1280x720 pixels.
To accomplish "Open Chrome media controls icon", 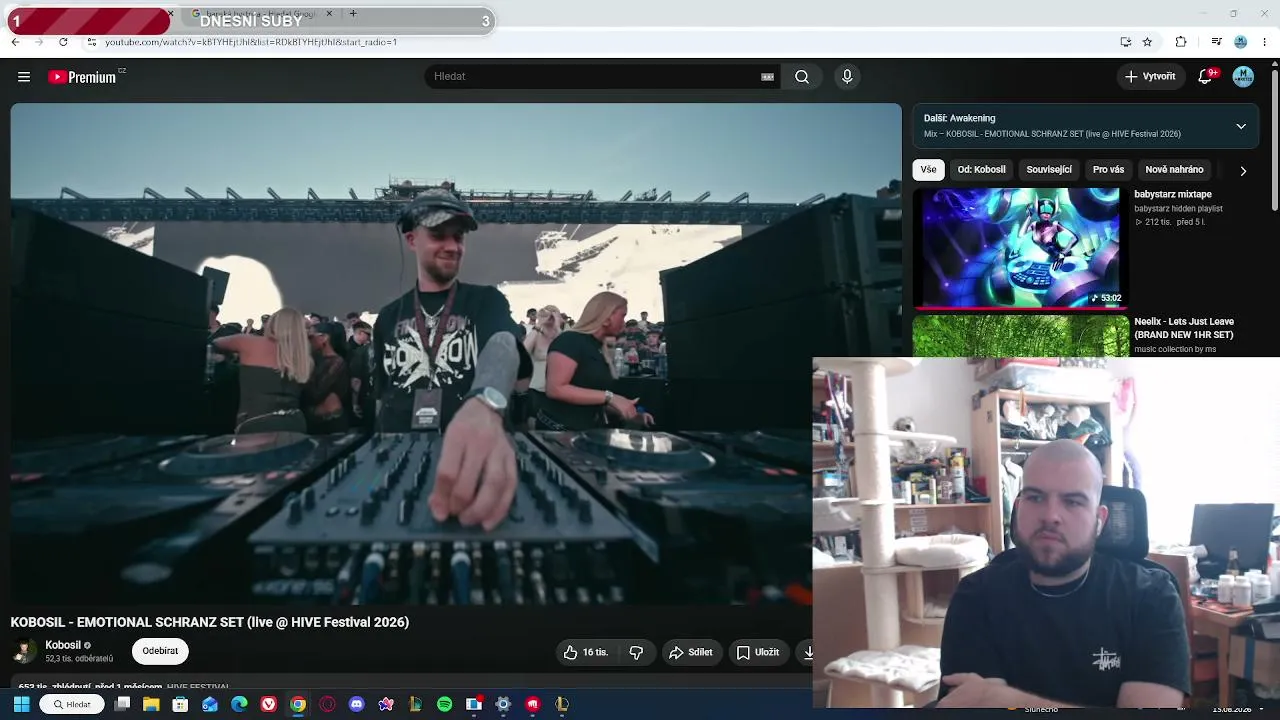I will 1216,42.
